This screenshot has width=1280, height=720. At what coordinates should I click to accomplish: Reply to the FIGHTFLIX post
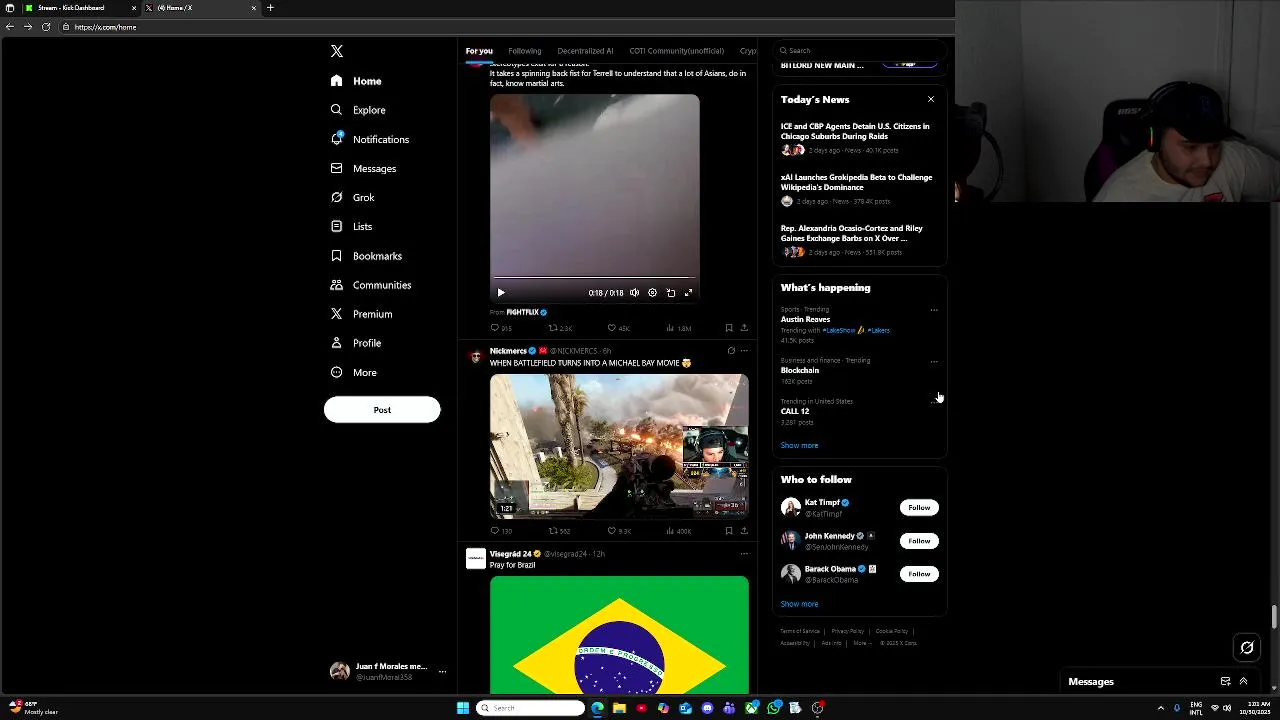click(x=500, y=328)
